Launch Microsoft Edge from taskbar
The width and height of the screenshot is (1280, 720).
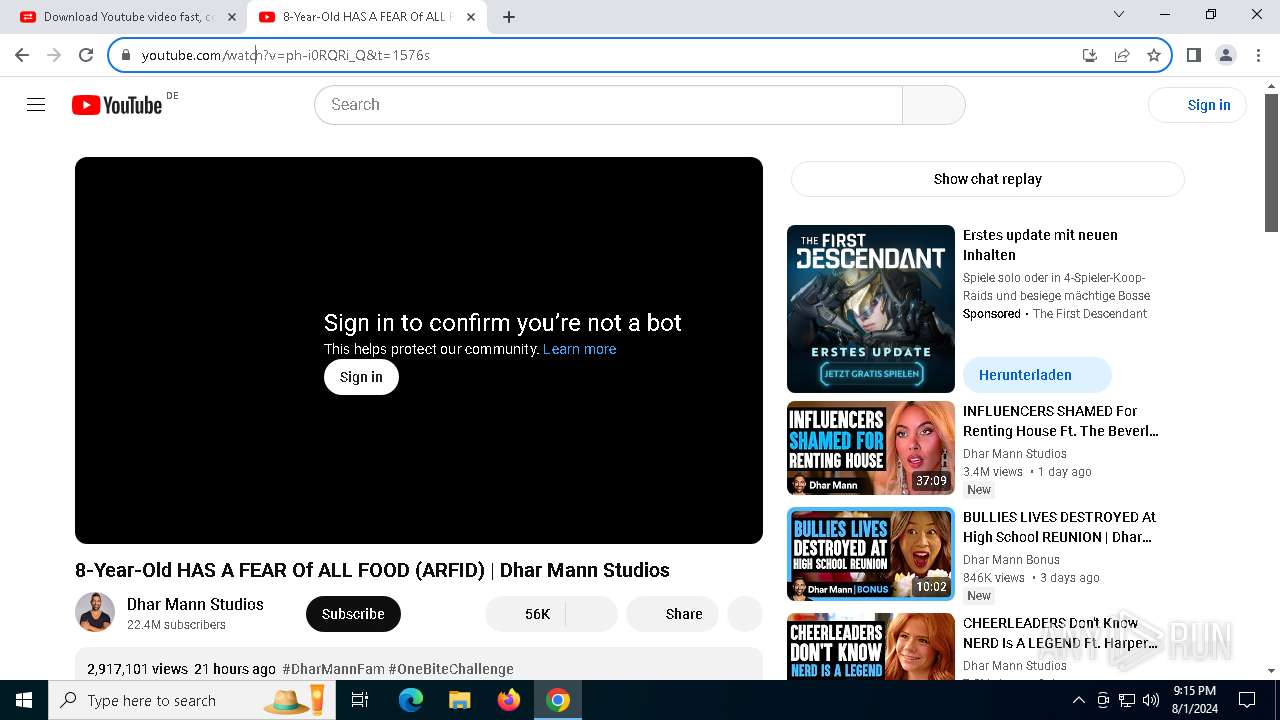tap(411, 700)
